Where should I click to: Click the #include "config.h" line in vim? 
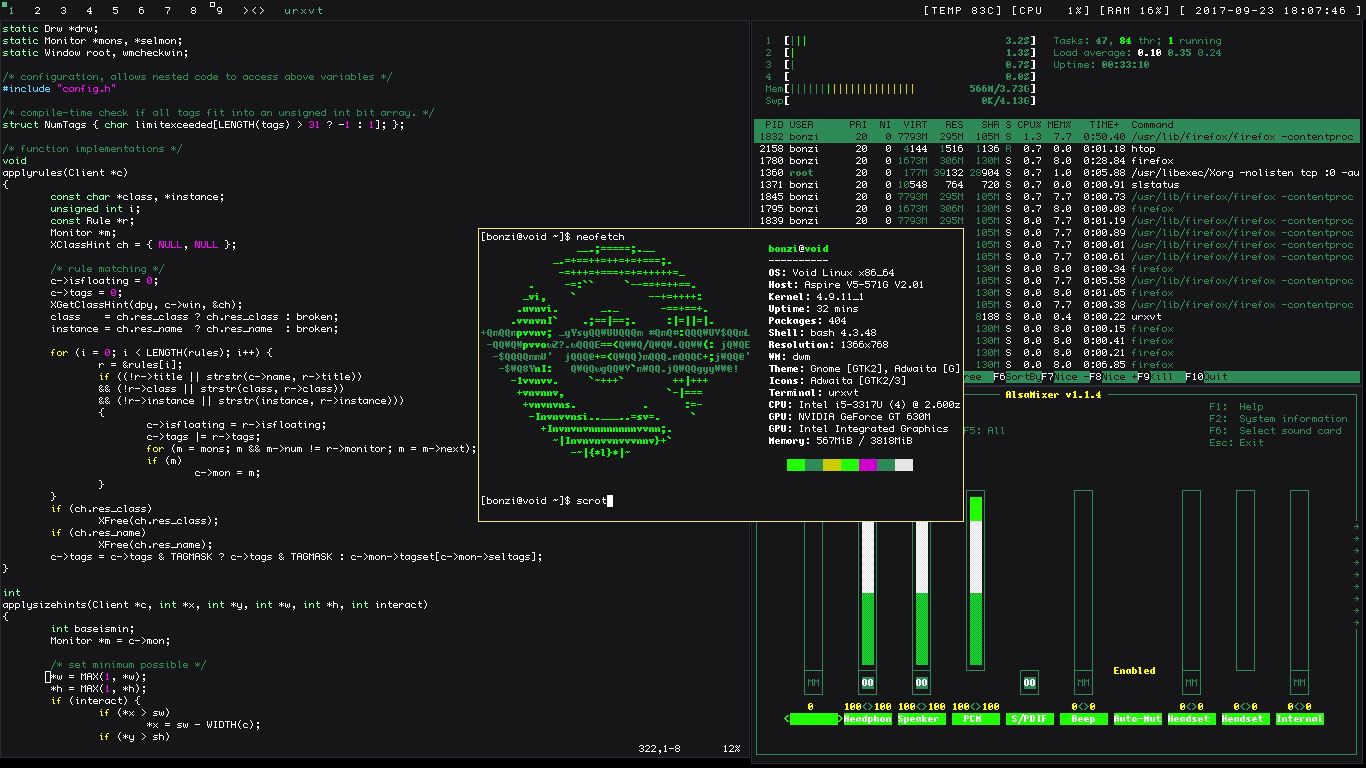[x=59, y=89]
